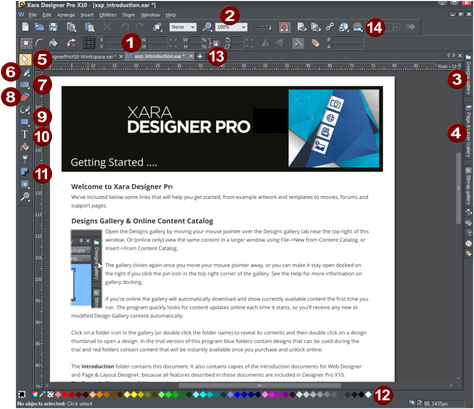Select the Fill tool

pyautogui.click(x=25, y=147)
